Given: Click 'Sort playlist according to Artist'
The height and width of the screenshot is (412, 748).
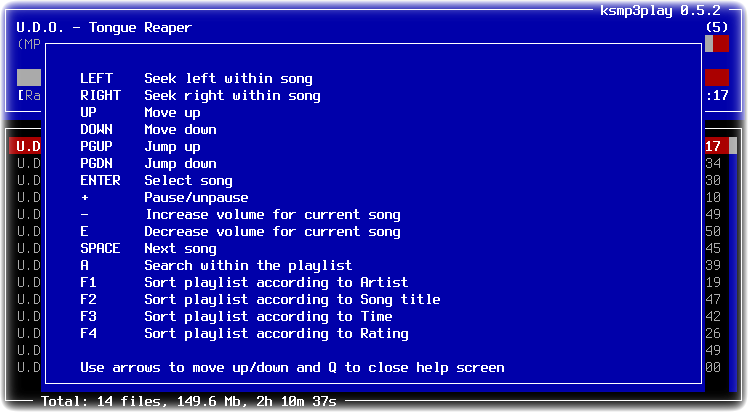Looking at the screenshot, I should point(276,282).
